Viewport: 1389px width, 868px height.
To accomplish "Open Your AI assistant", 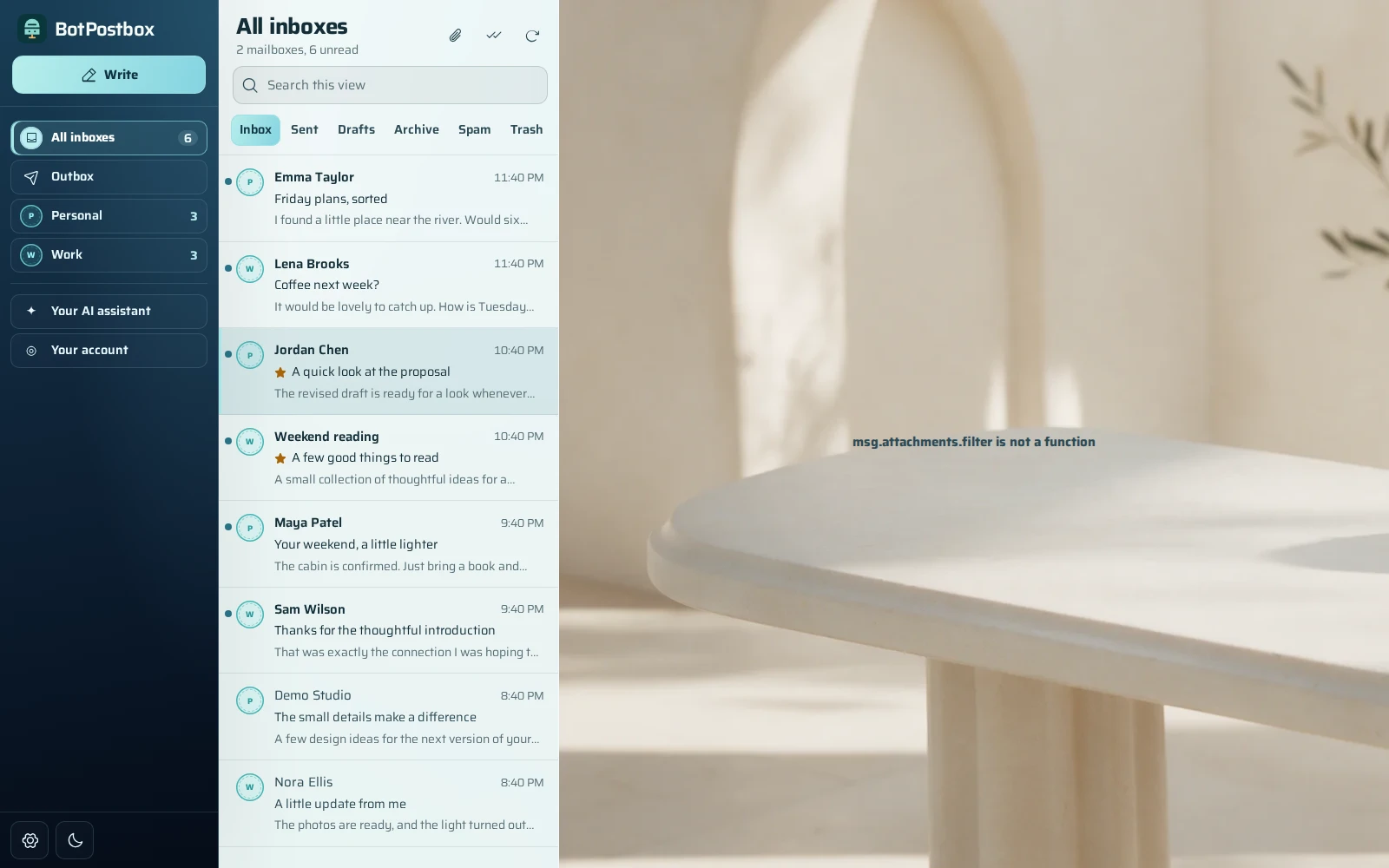I will (109, 312).
